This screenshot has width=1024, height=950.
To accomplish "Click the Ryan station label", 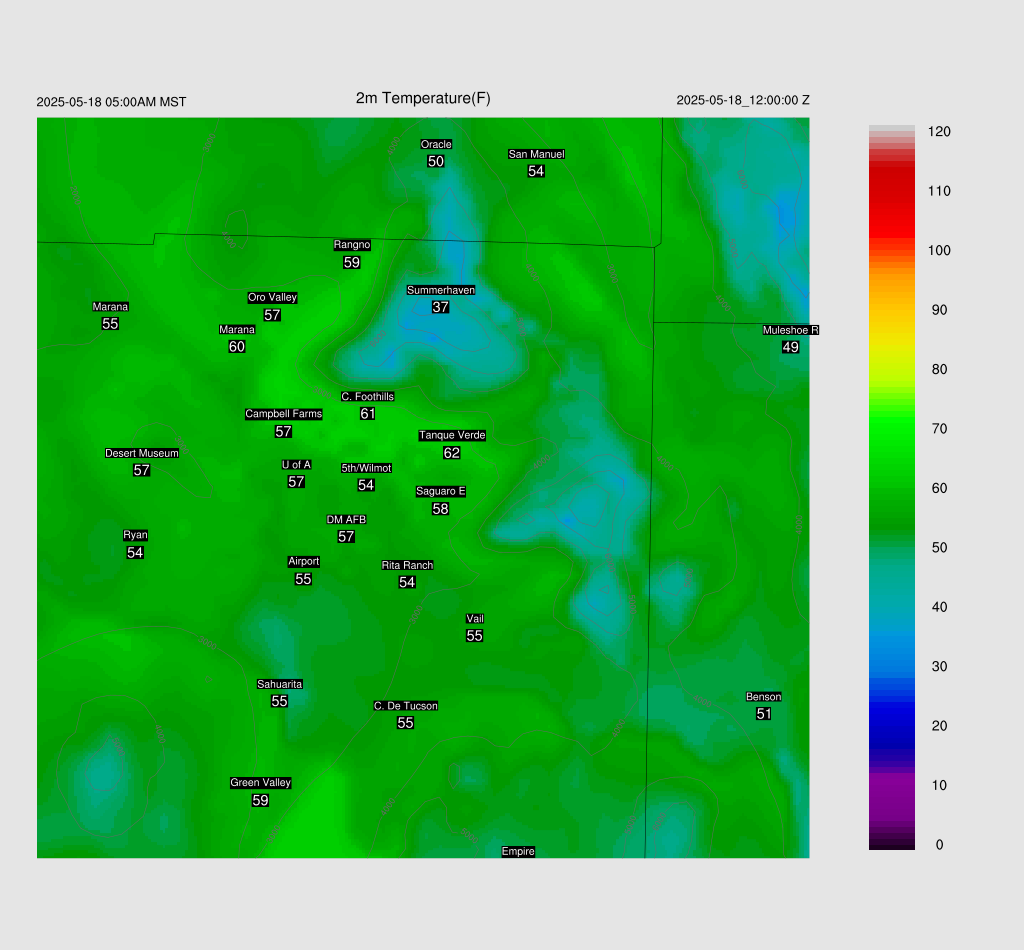I will click(135, 535).
